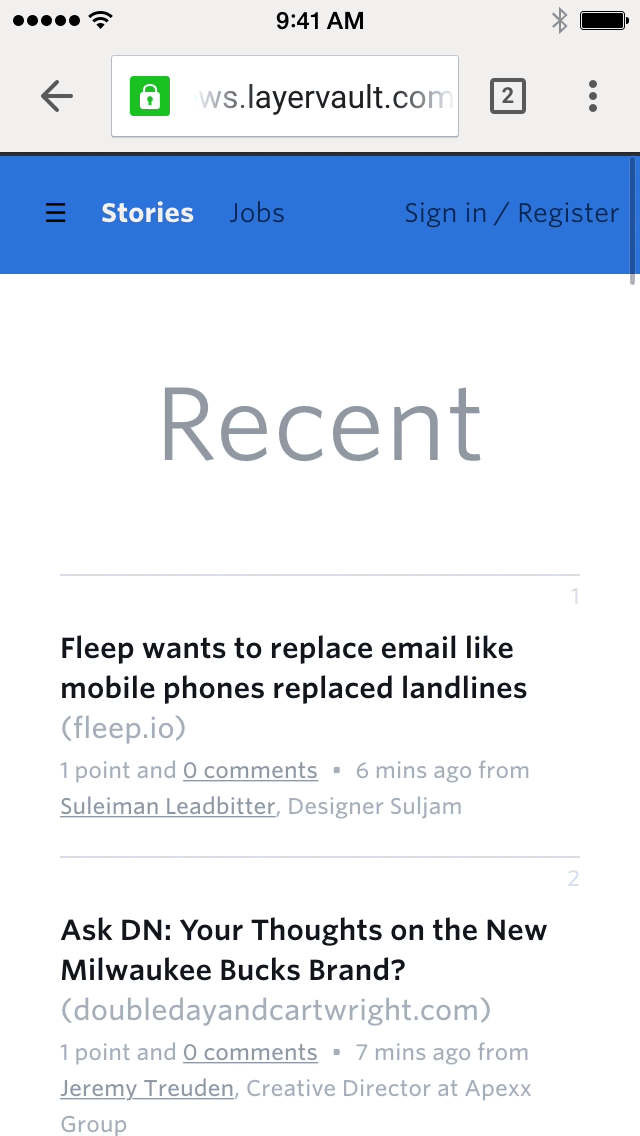Viewport: 640px width, 1136px height.
Task: Click Sign in / Register link
Action: (511, 213)
